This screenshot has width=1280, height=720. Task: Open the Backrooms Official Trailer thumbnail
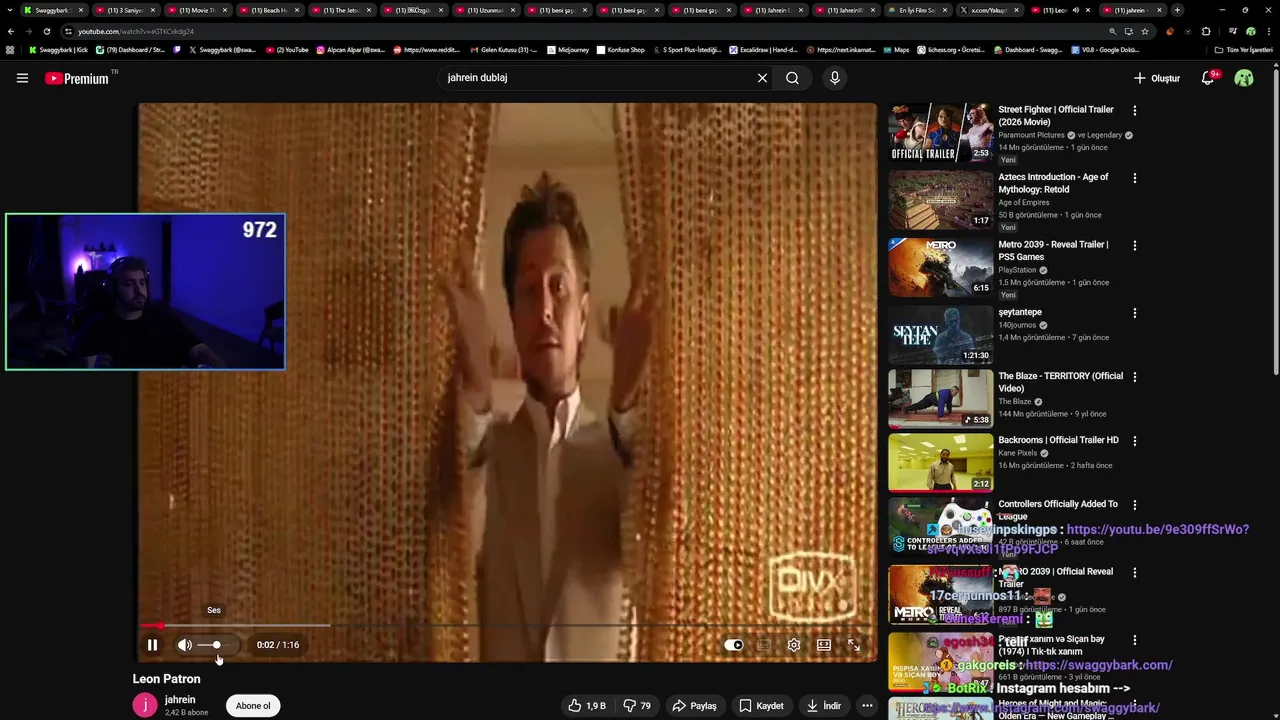coord(941,462)
